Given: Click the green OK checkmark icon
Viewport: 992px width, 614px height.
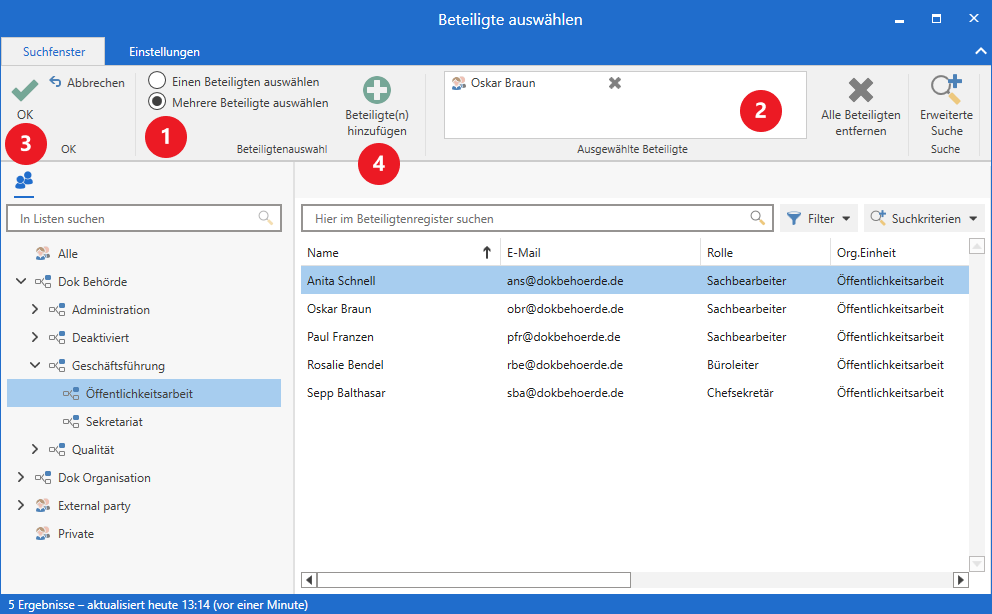Looking at the screenshot, I should point(25,93).
